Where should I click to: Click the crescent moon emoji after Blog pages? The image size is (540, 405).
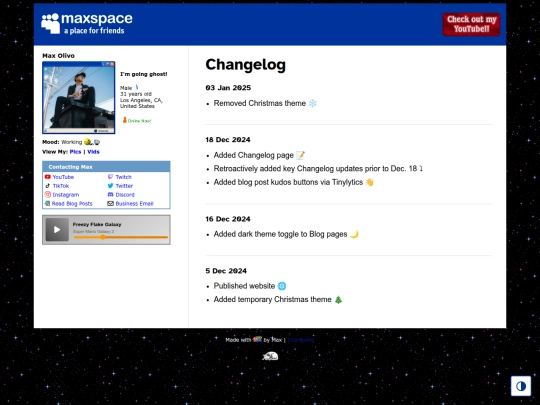coord(354,234)
